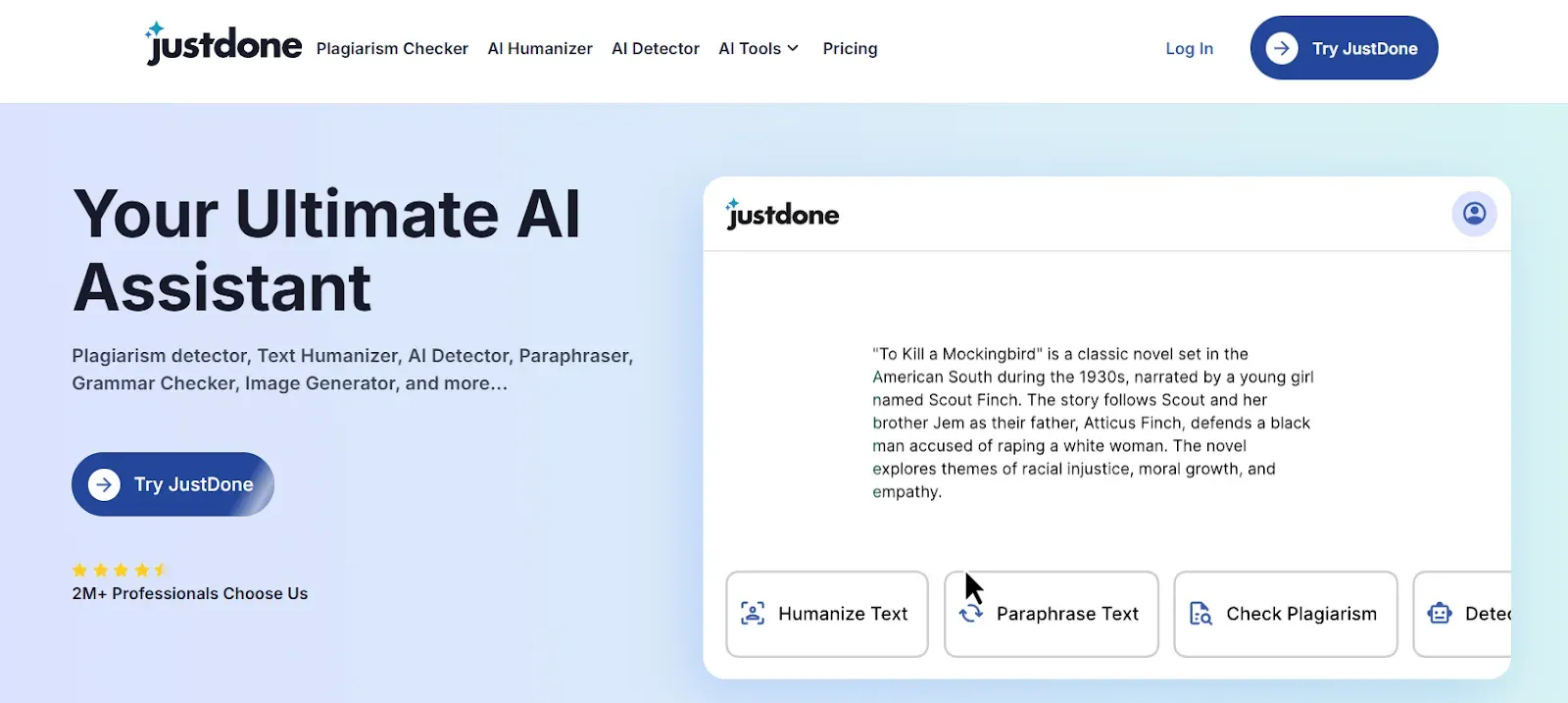
Task: Click the 'Plagiarism detector, Text Humanizer' description text
Action: pos(353,370)
